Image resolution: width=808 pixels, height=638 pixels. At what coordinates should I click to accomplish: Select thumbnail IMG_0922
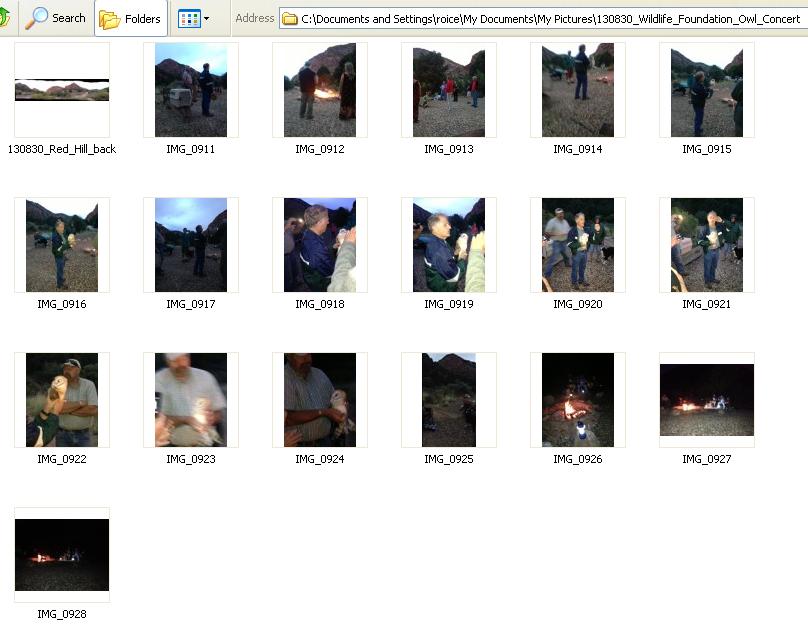[x=62, y=400]
